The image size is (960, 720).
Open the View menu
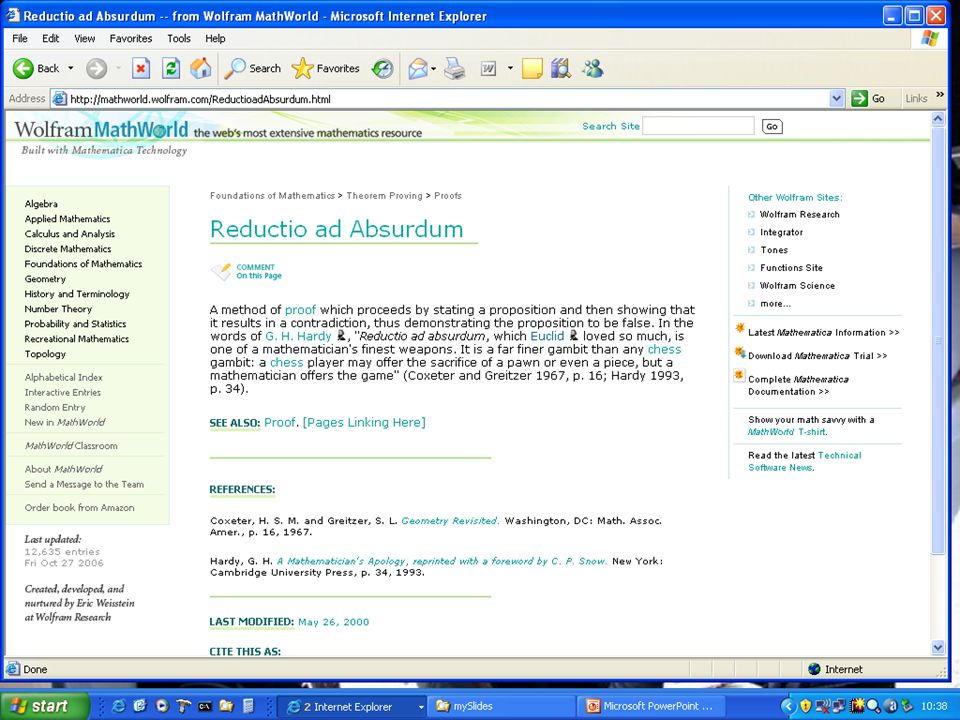(84, 39)
